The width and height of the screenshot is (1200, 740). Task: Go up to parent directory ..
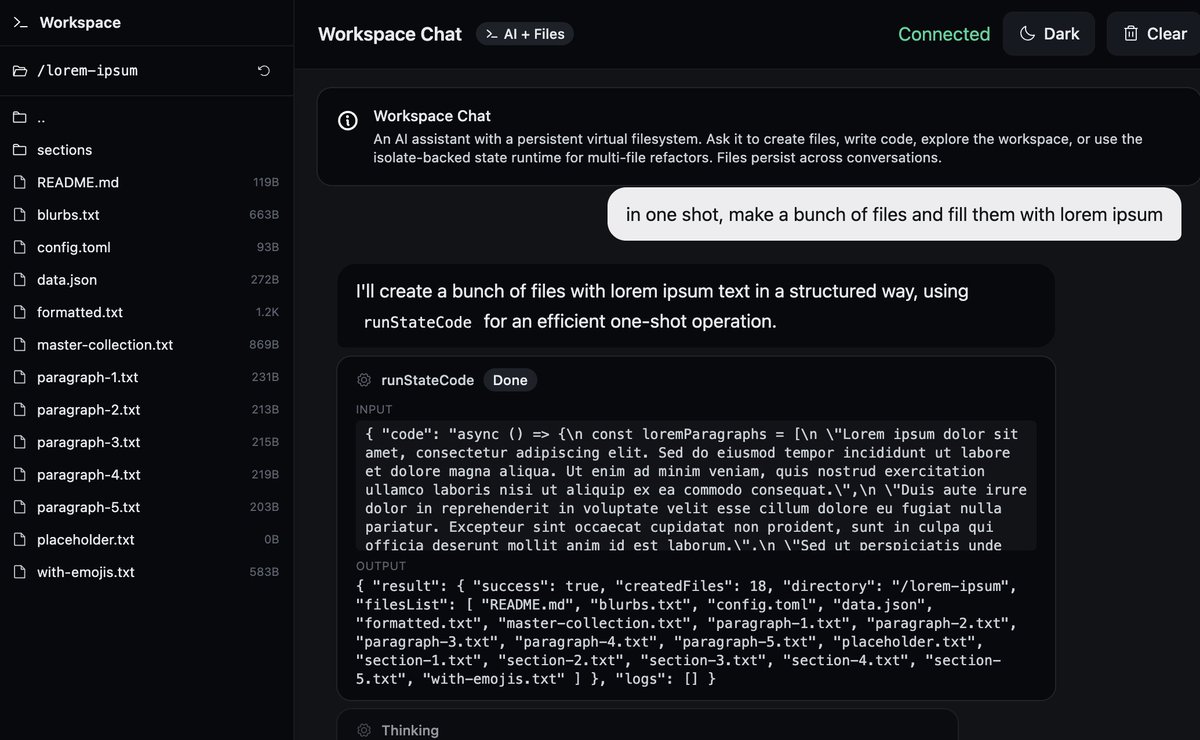pyautogui.click(x=146, y=118)
